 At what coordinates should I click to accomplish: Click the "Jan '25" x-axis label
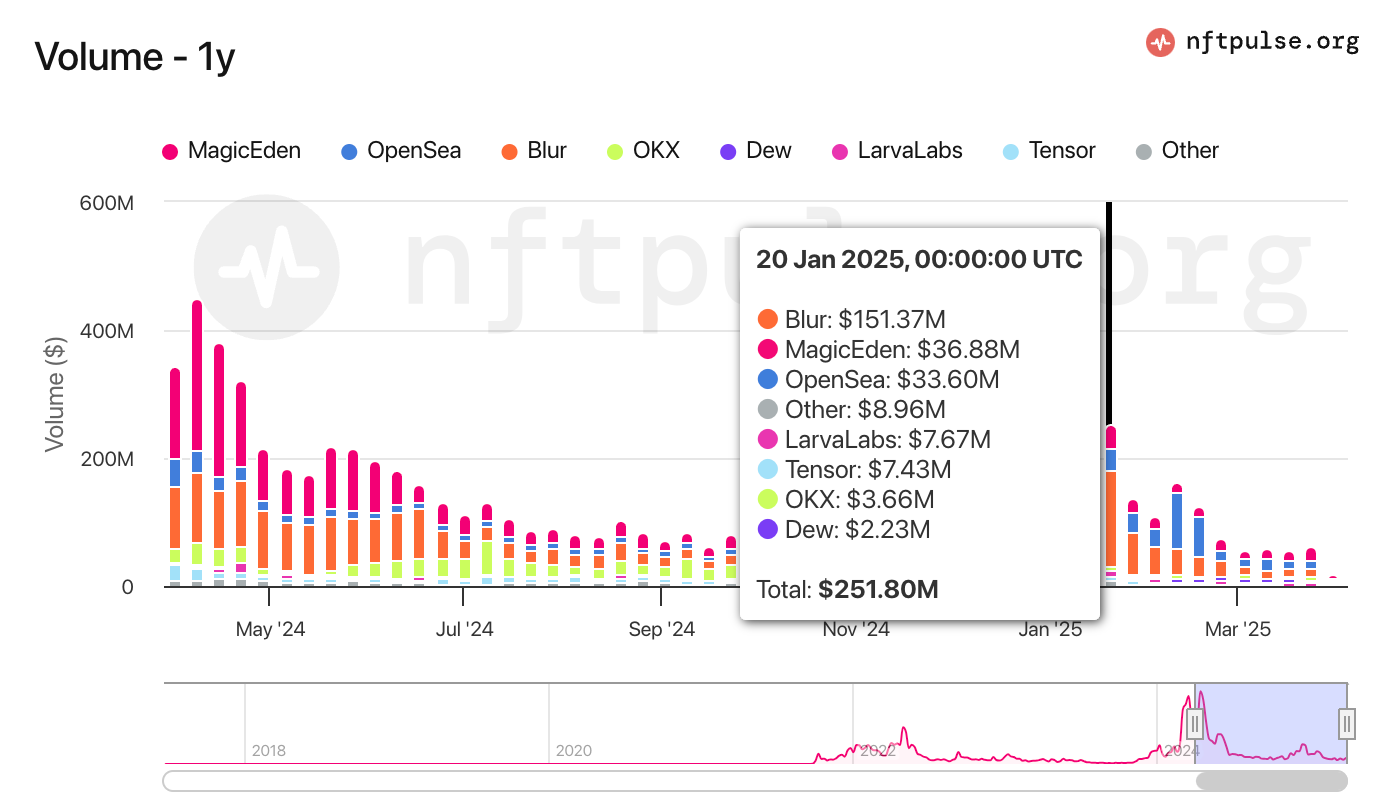pyautogui.click(x=1050, y=630)
